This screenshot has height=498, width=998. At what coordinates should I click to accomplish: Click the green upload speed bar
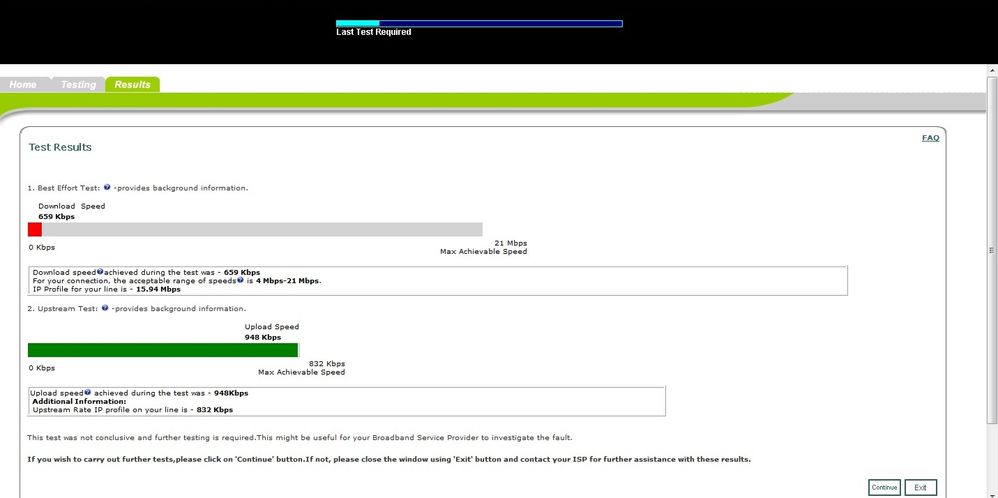(x=163, y=350)
